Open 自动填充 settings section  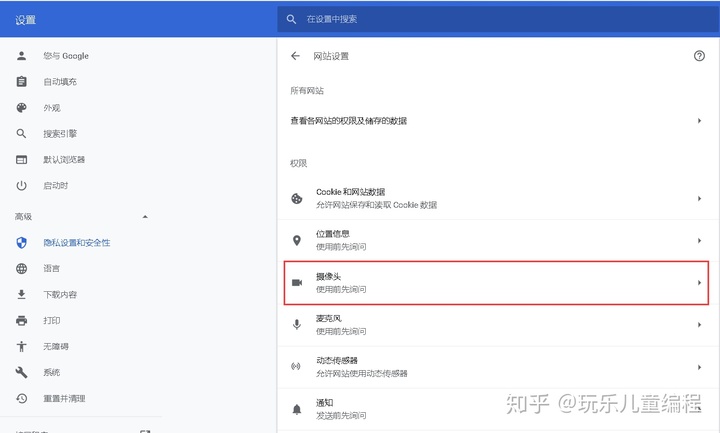pyautogui.click(x=60, y=82)
